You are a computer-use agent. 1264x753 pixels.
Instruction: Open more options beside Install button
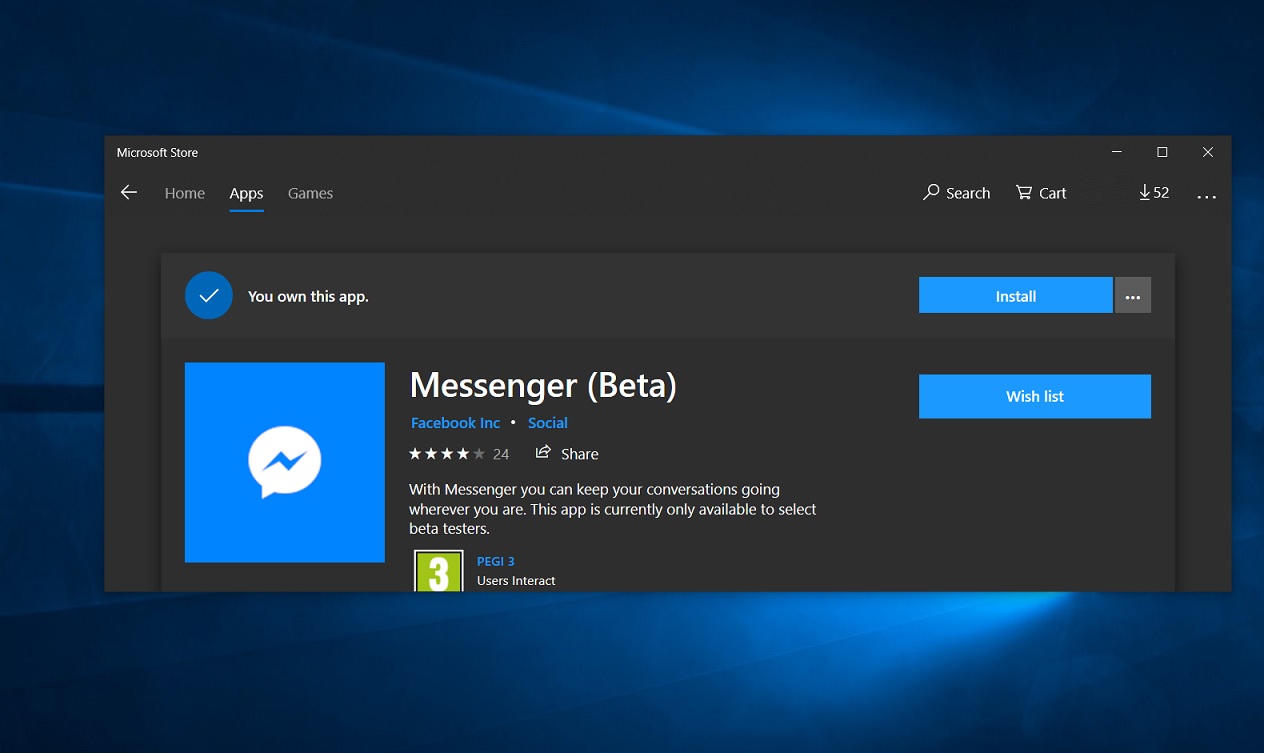pyautogui.click(x=1133, y=296)
